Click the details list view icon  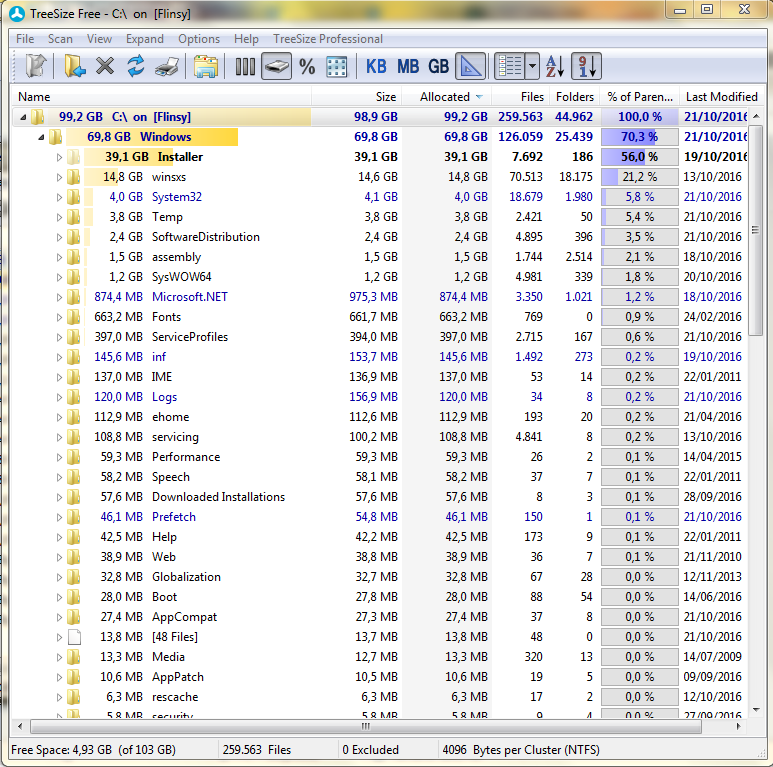(x=510, y=66)
